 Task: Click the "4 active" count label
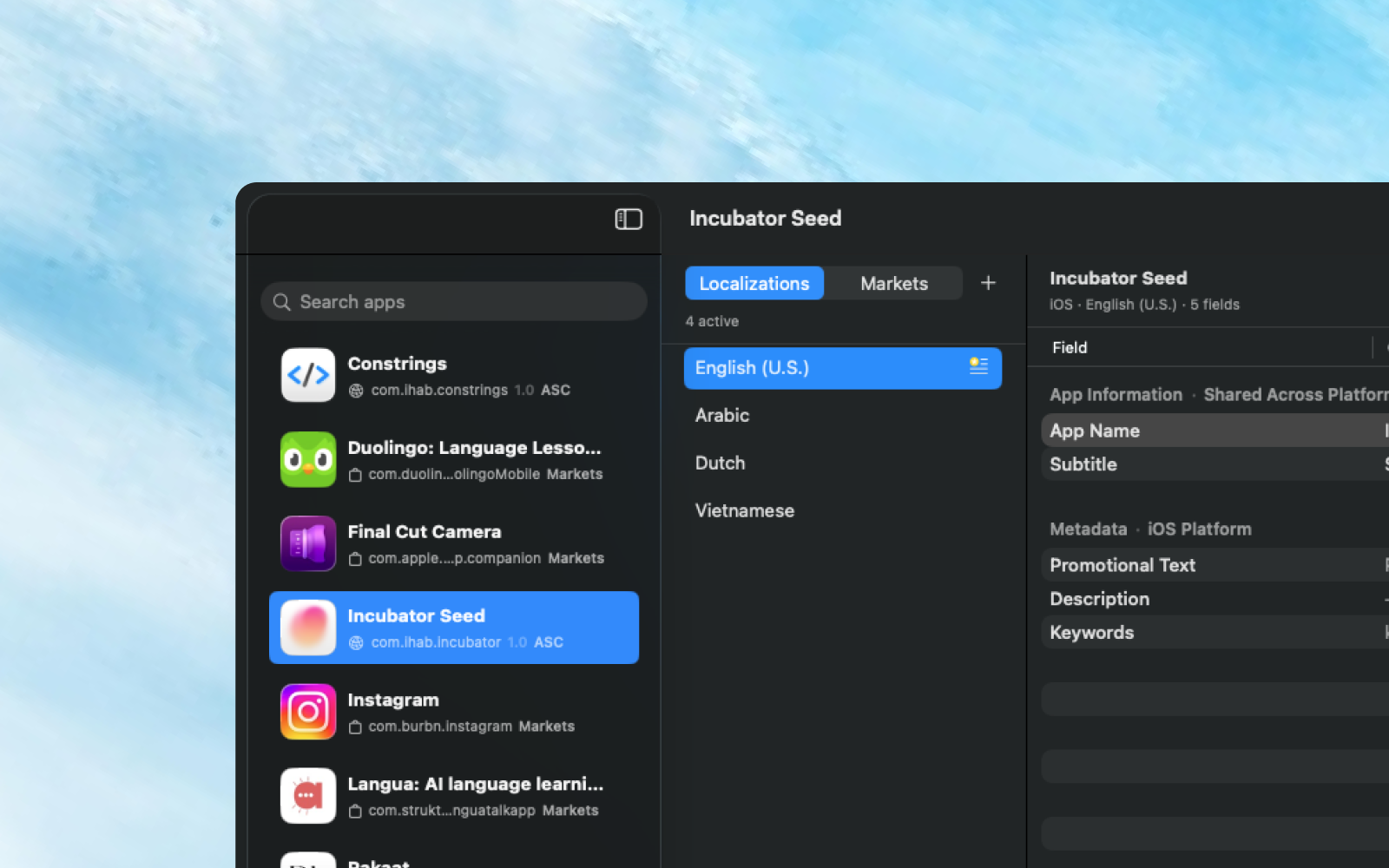click(712, 321)
